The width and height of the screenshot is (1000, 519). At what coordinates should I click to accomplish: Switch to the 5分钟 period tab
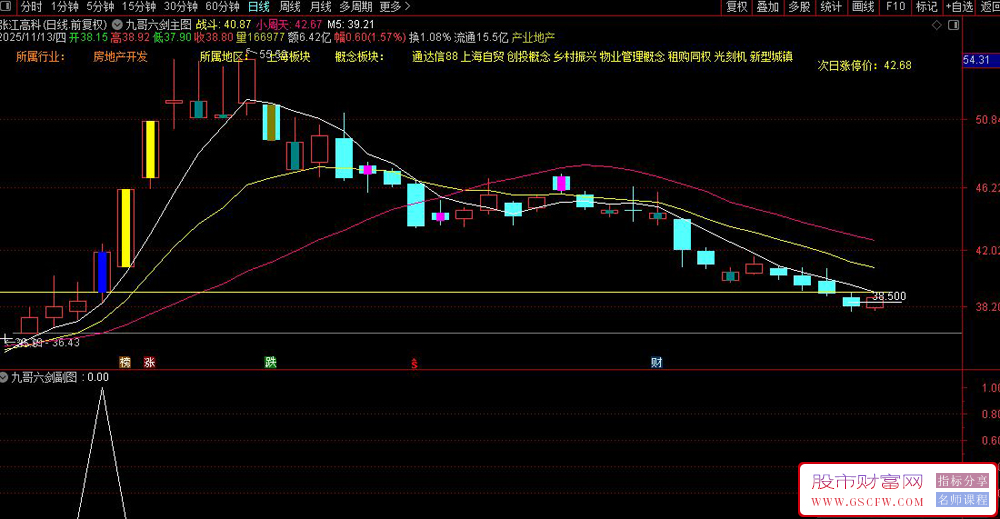pyautogui.click(x=100, y=6)
